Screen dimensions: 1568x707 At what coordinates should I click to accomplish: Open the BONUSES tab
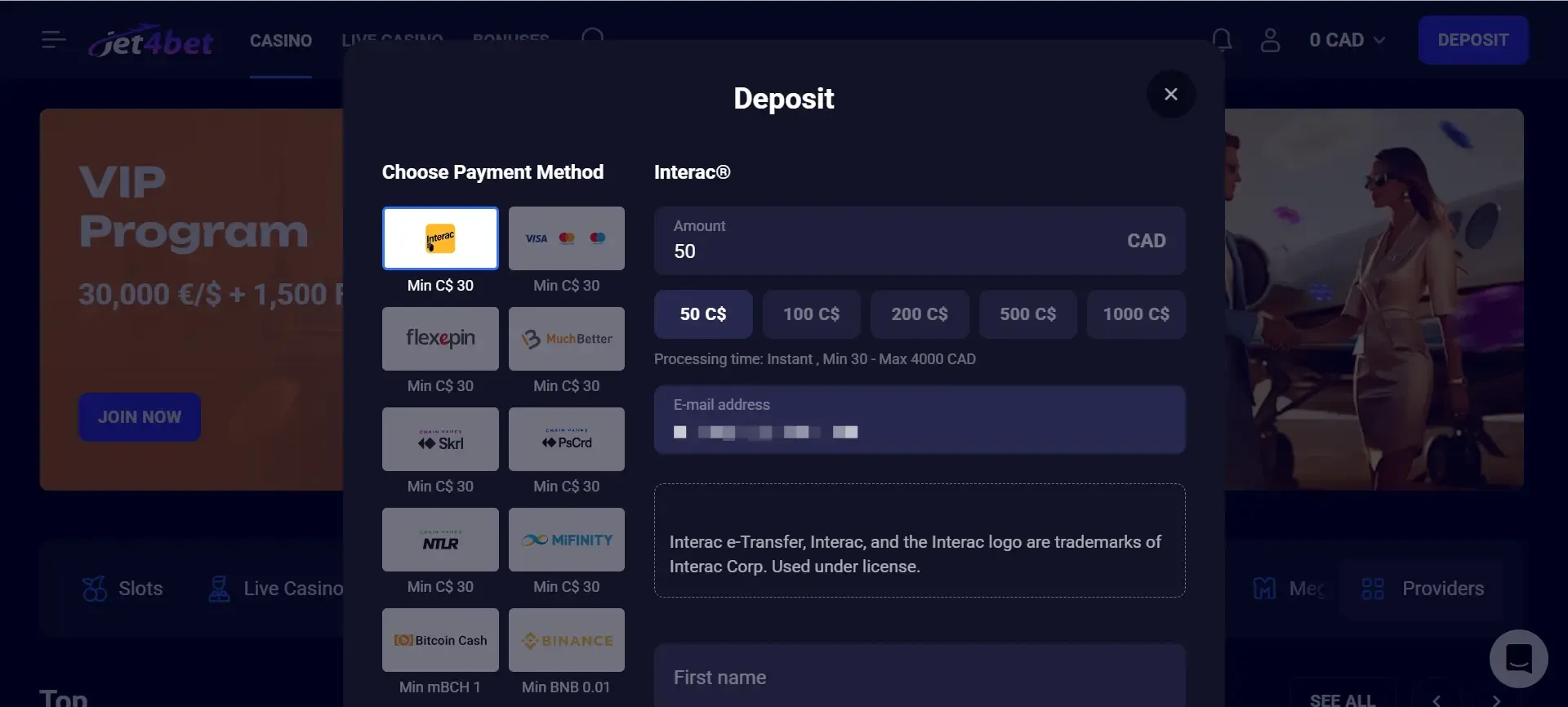(x=511, y=38)
